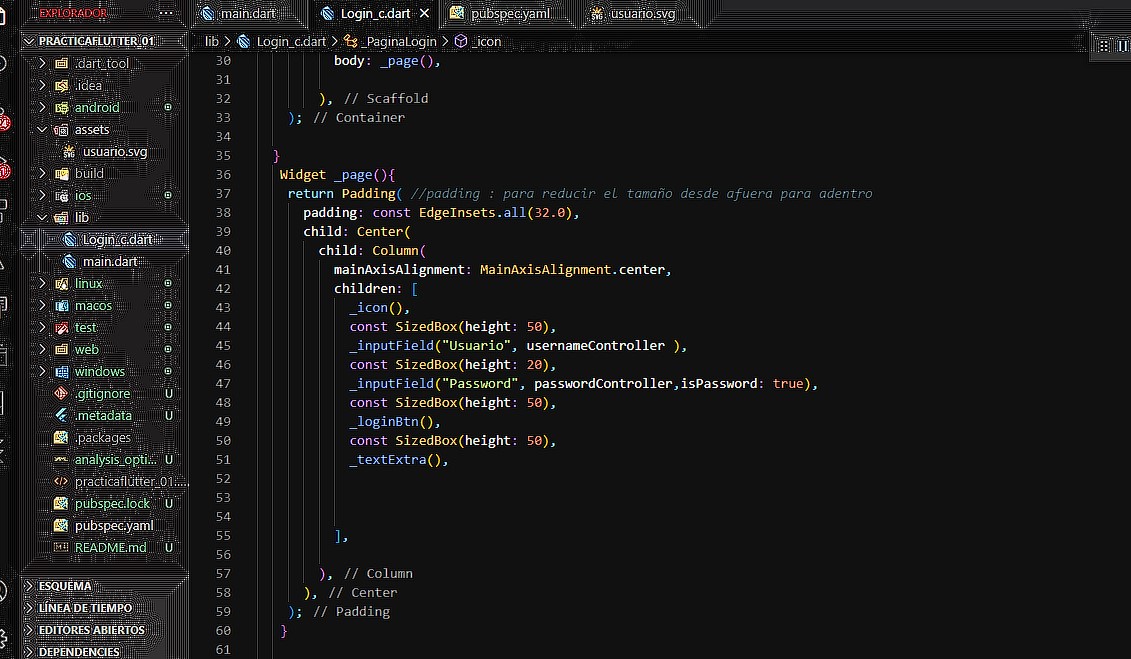The width and height of the screenshot is (1131, 659).
Task: Click the lib breadcrumb
Action: point(211,42)
